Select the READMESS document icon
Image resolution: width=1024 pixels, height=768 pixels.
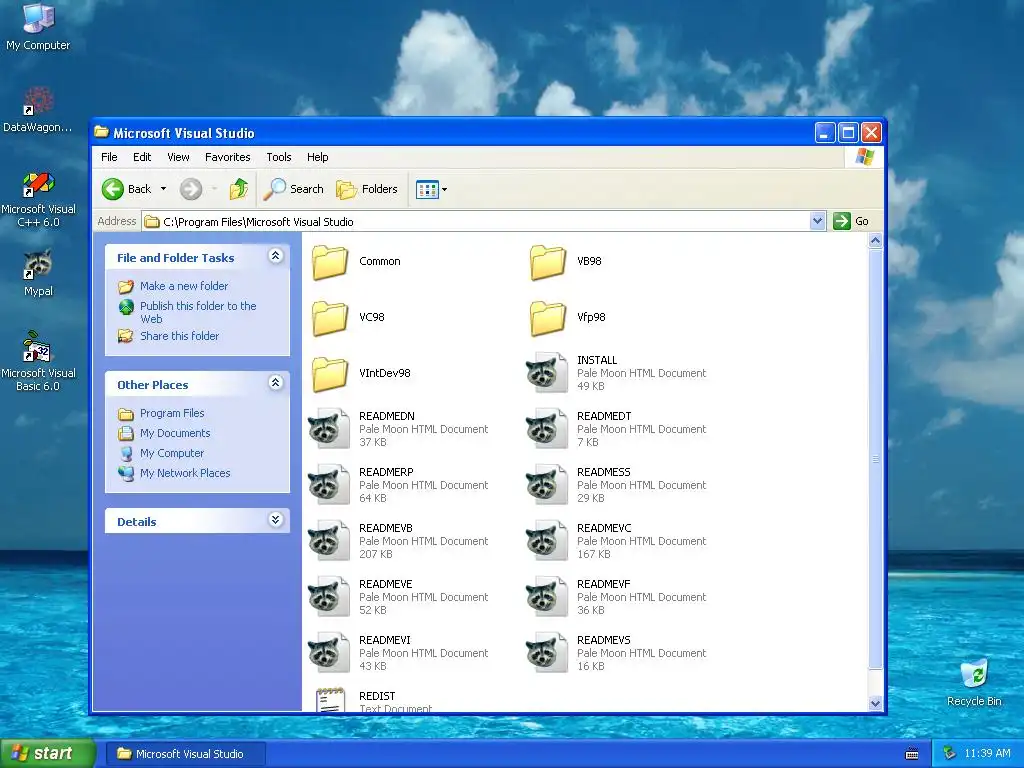point(547,485)
